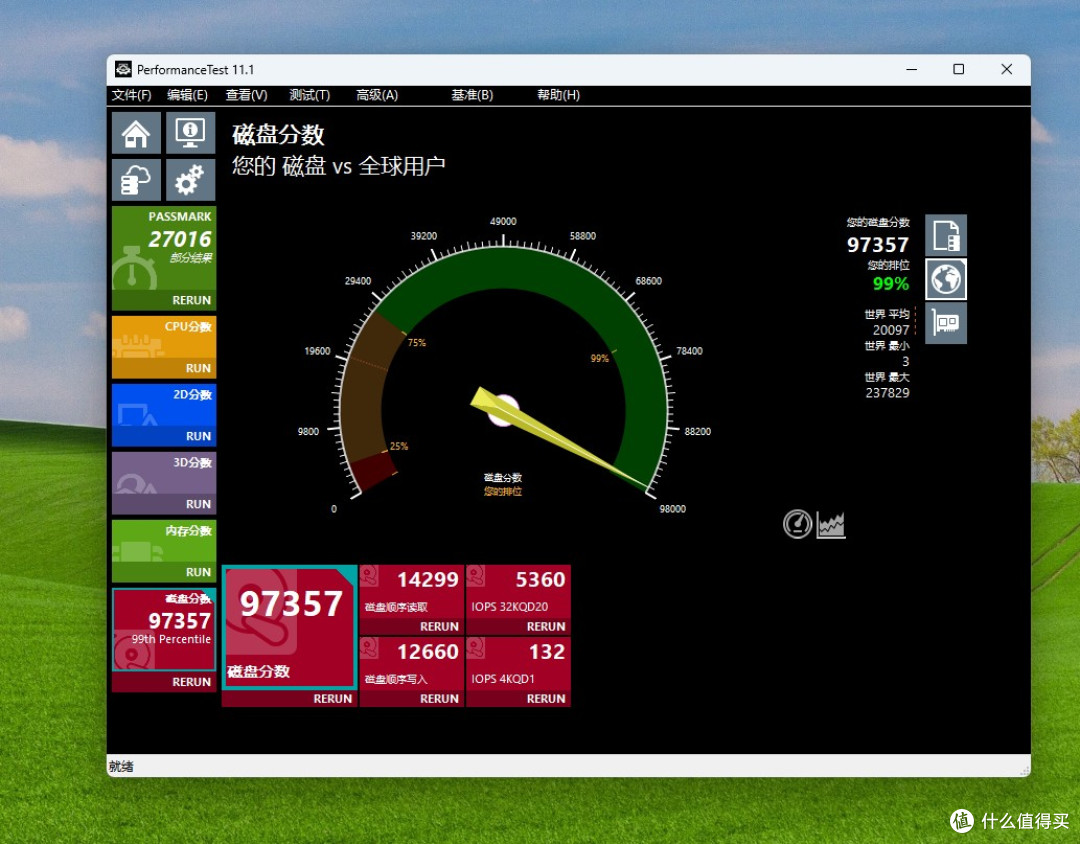Click the 部分结果 label under the PassMark score
The image size is (1080, 844).
point(191,258)
